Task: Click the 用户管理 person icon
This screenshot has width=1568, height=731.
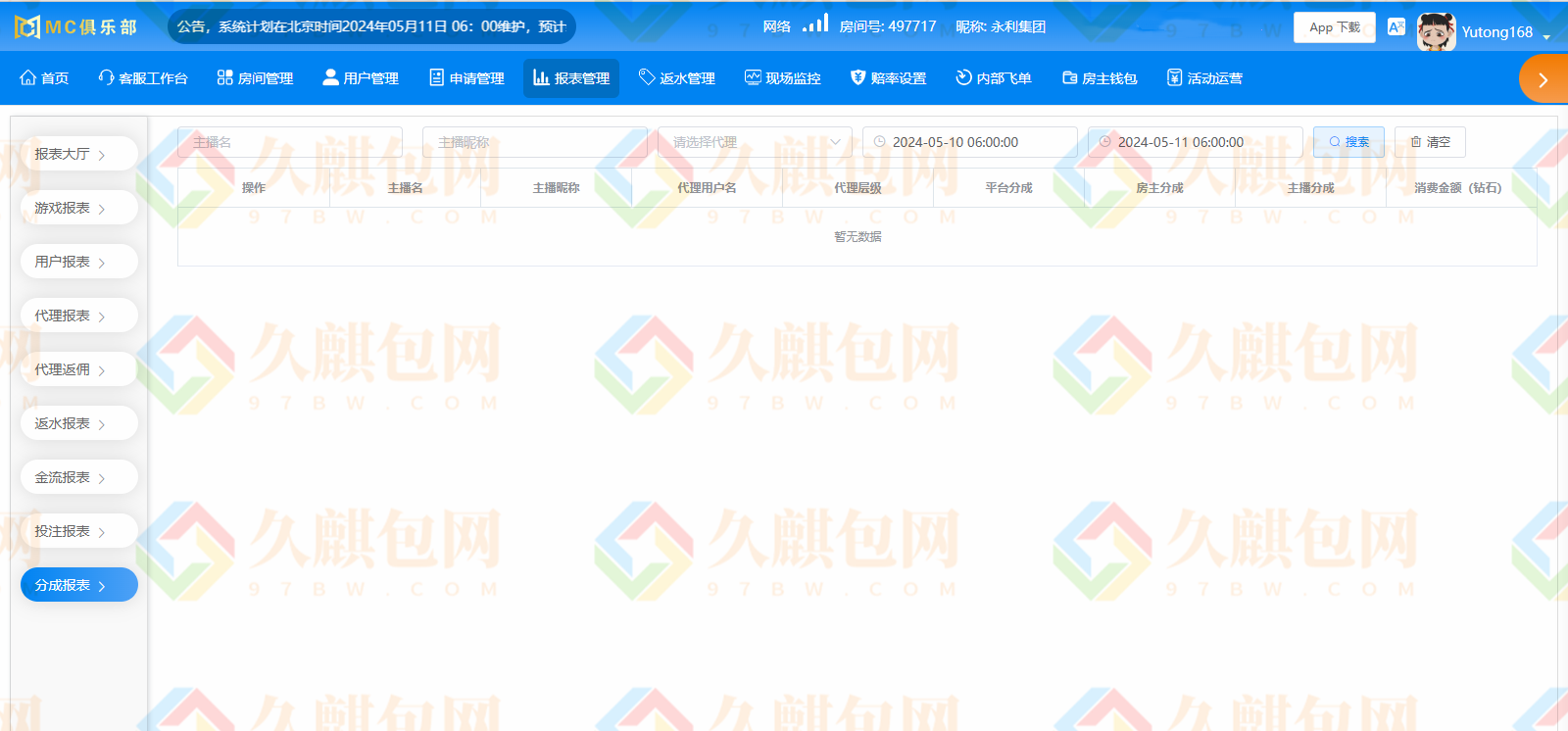Action: pyautogui.click(x=330, y=77)
